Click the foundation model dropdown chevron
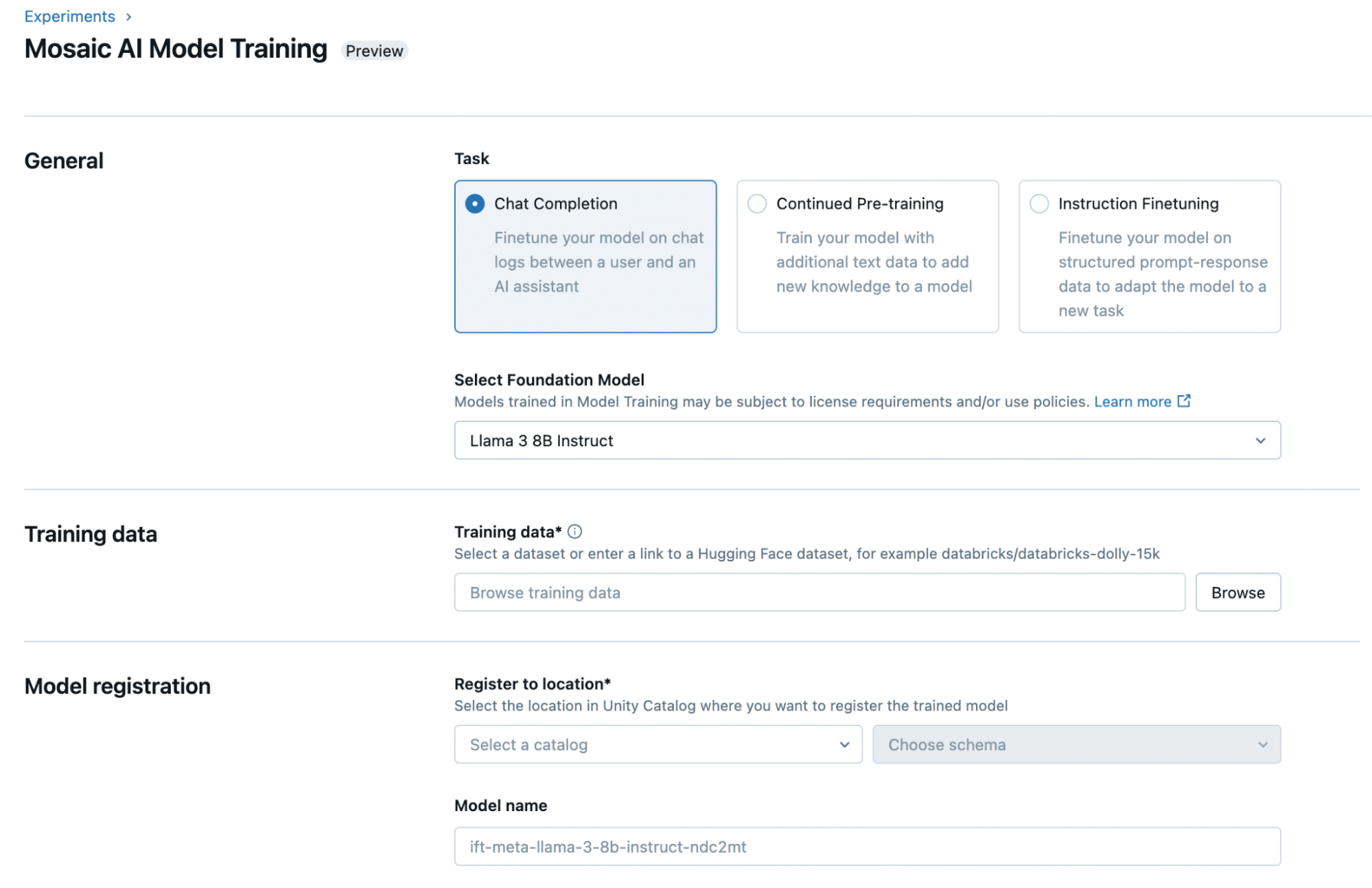This screenshot has width=1372, height=888. (x=1260, y=440)
